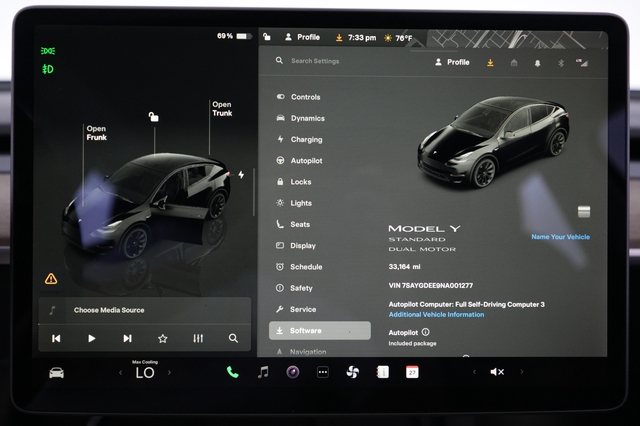Tap the Model Y car image in settings
The width and height of the screenshot is (640, 426).
pos(493,142)
